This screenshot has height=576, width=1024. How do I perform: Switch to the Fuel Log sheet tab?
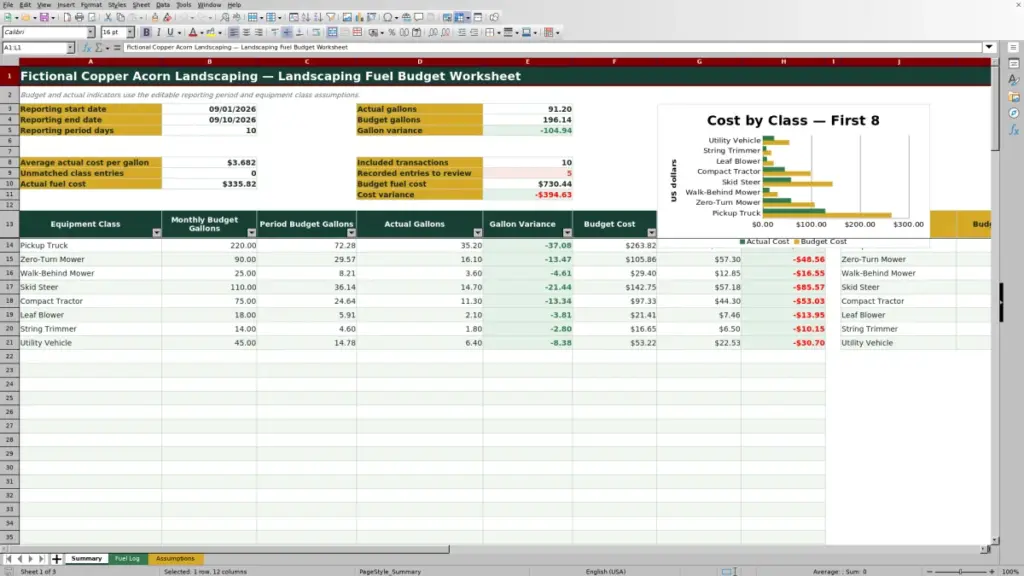point(127,559)
